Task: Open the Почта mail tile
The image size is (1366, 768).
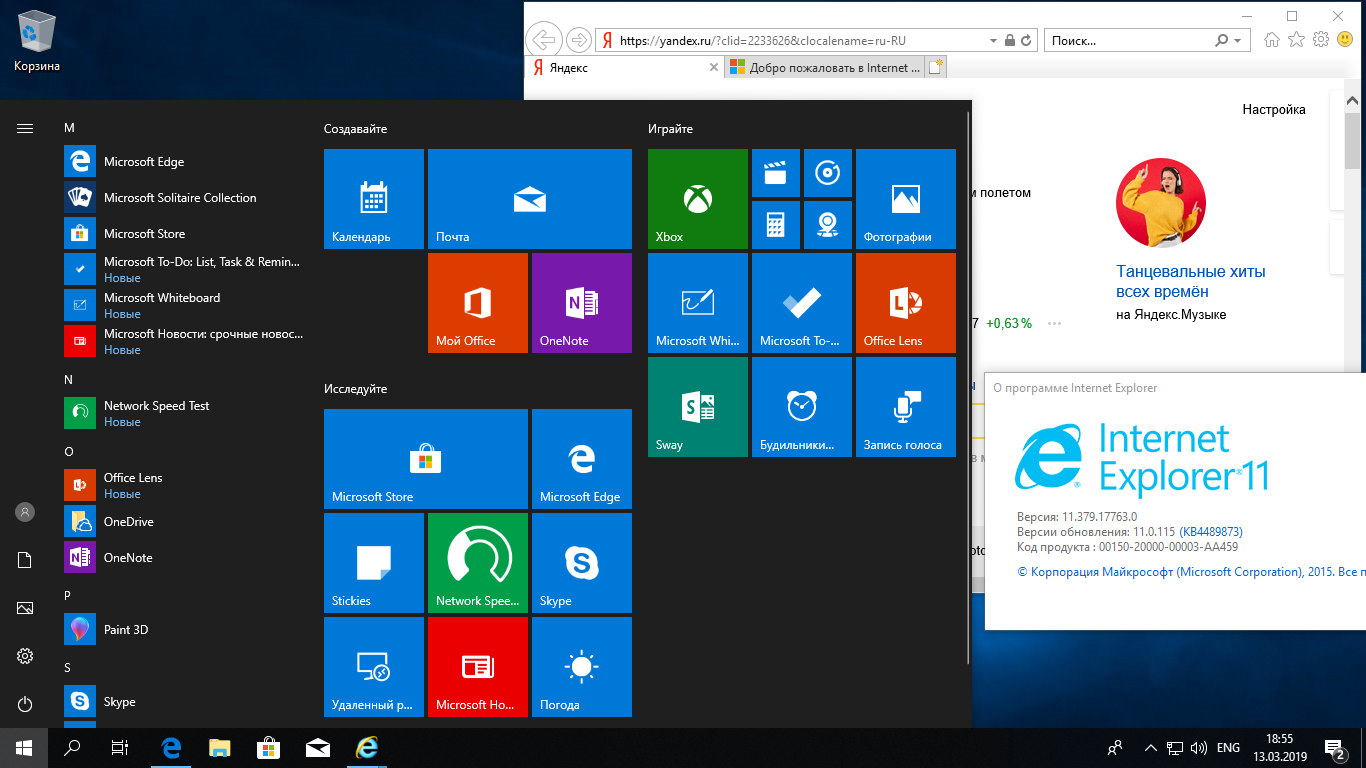Action: (x=530, y=199)
